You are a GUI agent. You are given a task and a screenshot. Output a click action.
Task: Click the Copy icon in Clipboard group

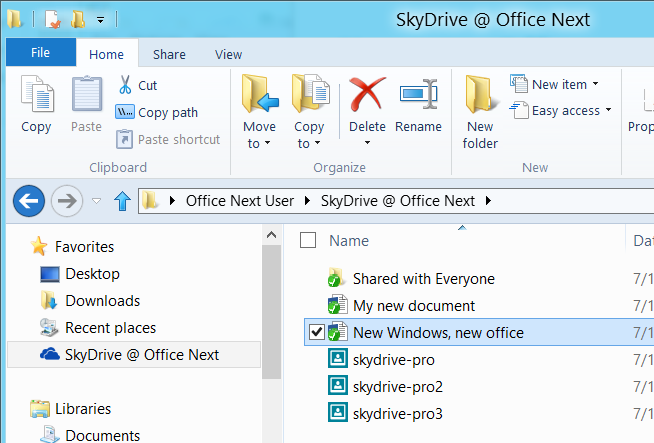pyautogui.click(x=37, y=94)
